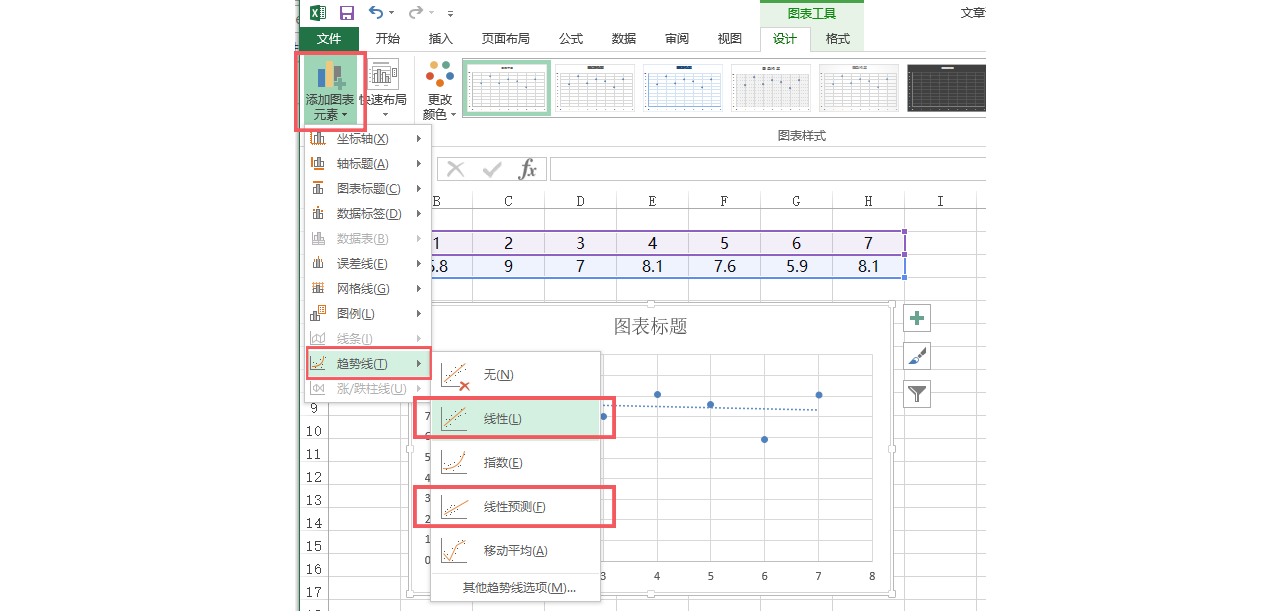Open Quick Layout (快速布局) dropdown
Image resolution: width=1280 pixels, height=611 pixels.
(x=385, y=92)
